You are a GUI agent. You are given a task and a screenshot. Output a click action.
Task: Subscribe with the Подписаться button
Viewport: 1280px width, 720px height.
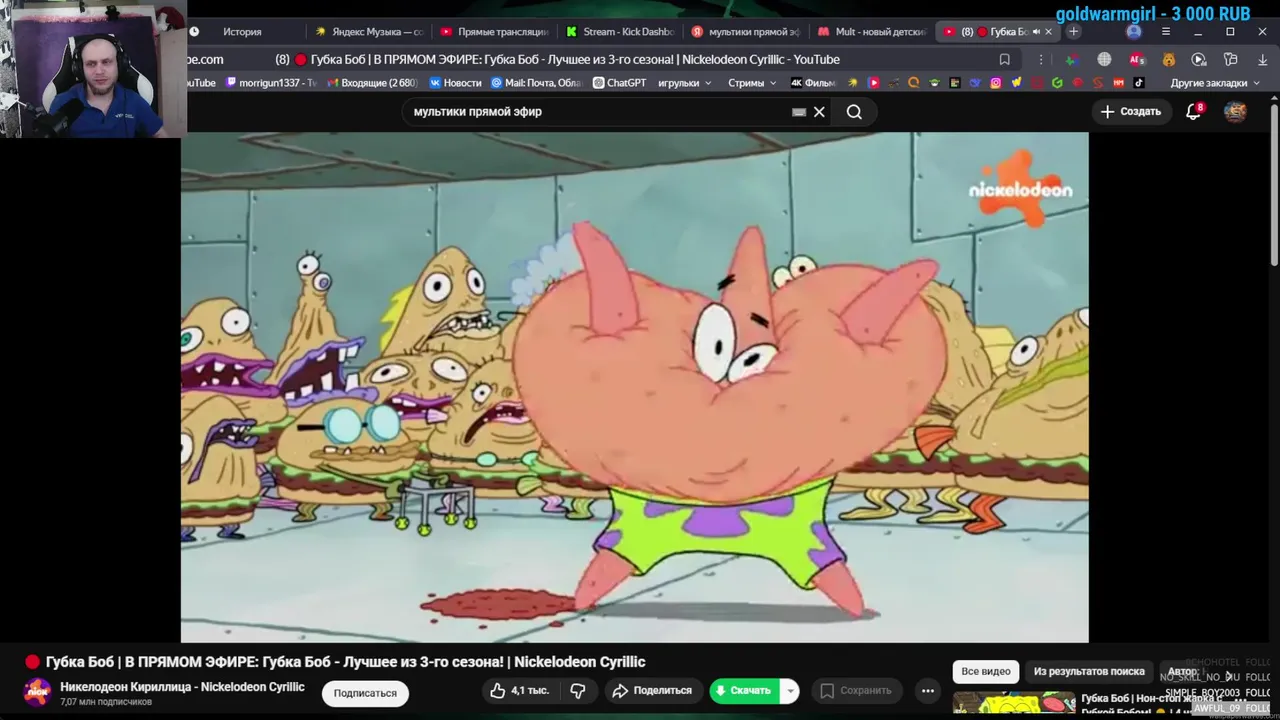click(365, 693)
